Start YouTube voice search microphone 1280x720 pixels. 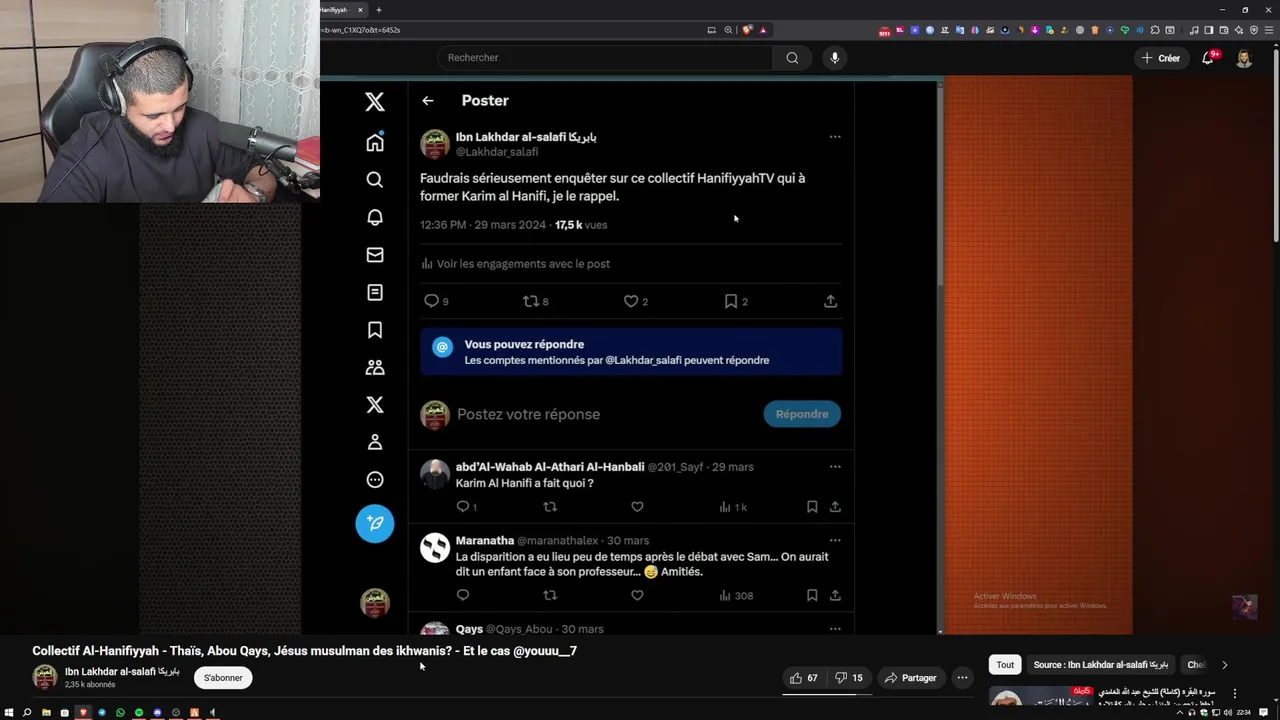[835, 58]
